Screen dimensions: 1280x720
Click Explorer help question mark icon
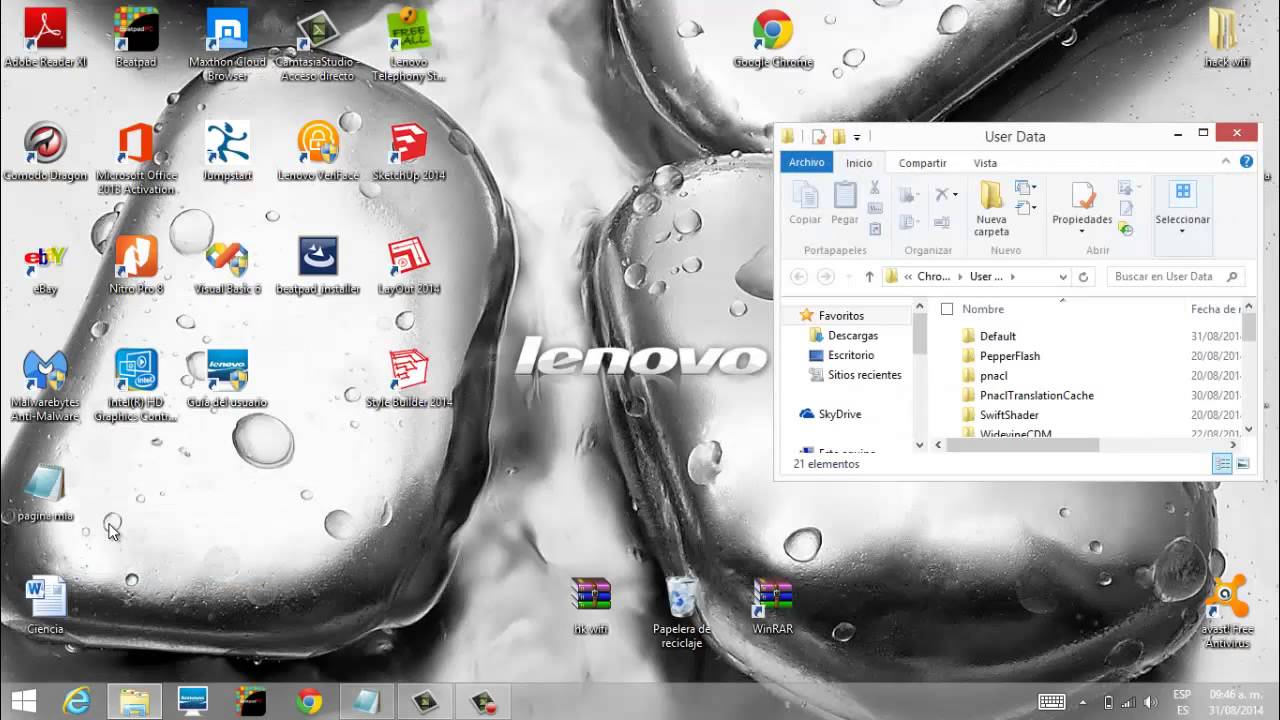1246,161
